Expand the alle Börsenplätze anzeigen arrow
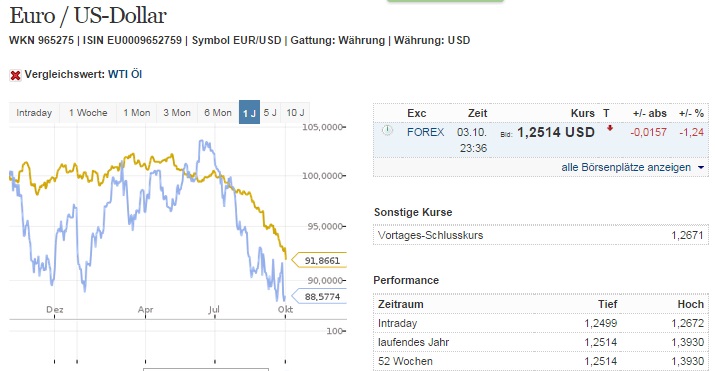 (701, 168)
